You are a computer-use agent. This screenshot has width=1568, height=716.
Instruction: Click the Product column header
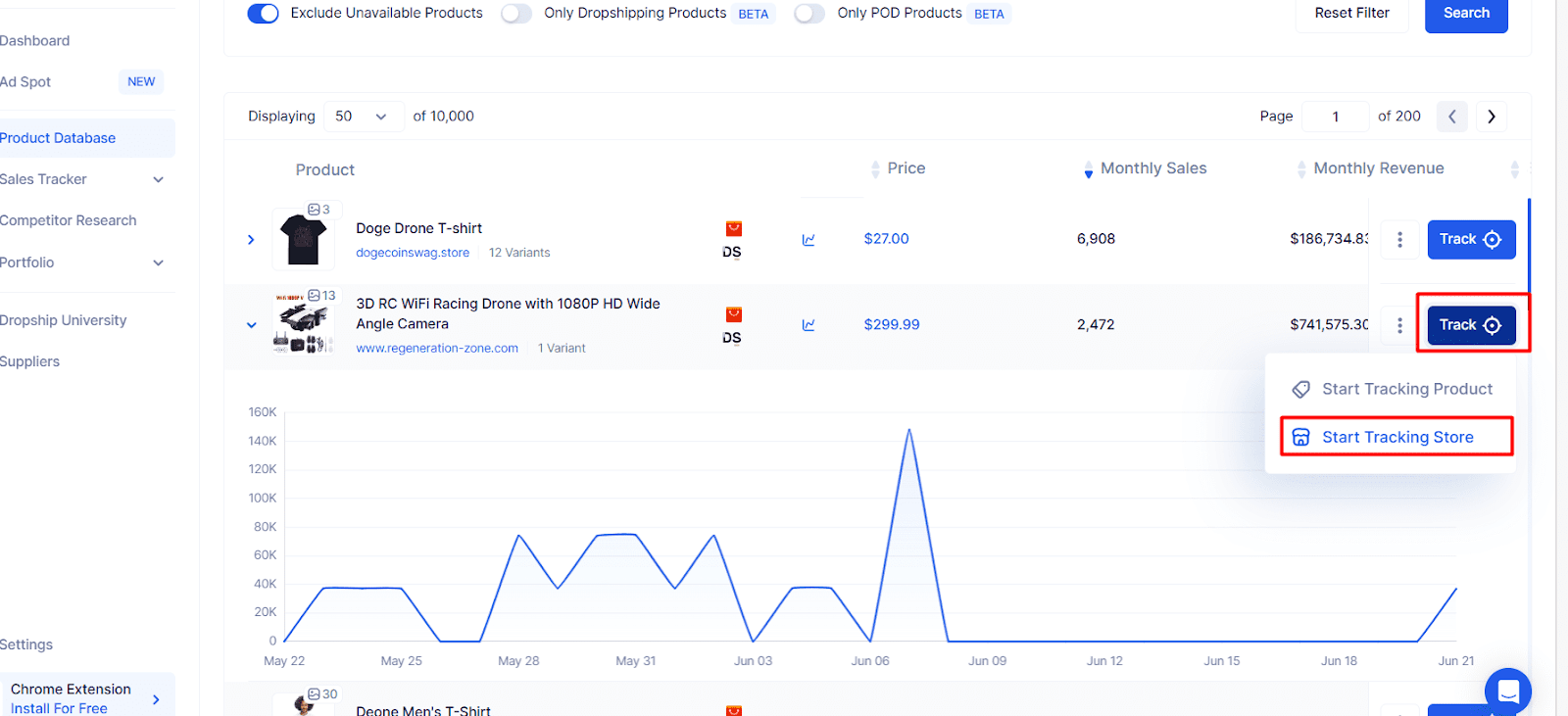click(x=325, y=170)
